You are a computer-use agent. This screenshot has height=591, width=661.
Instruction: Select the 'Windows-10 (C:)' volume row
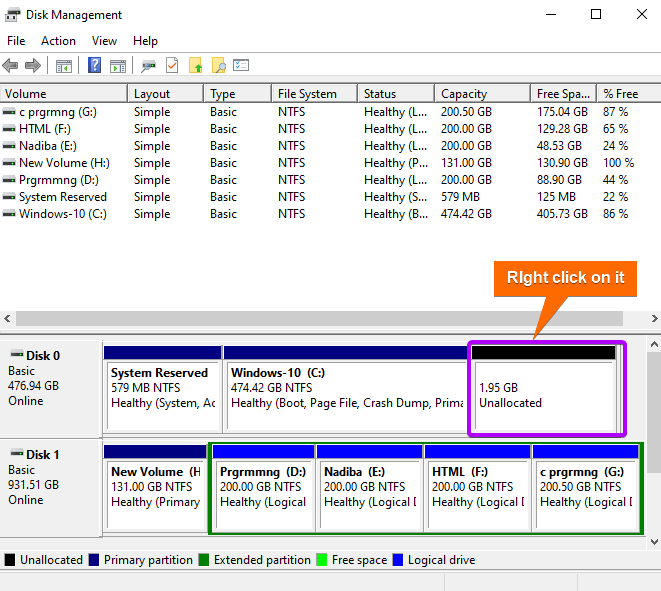(330, 214)
